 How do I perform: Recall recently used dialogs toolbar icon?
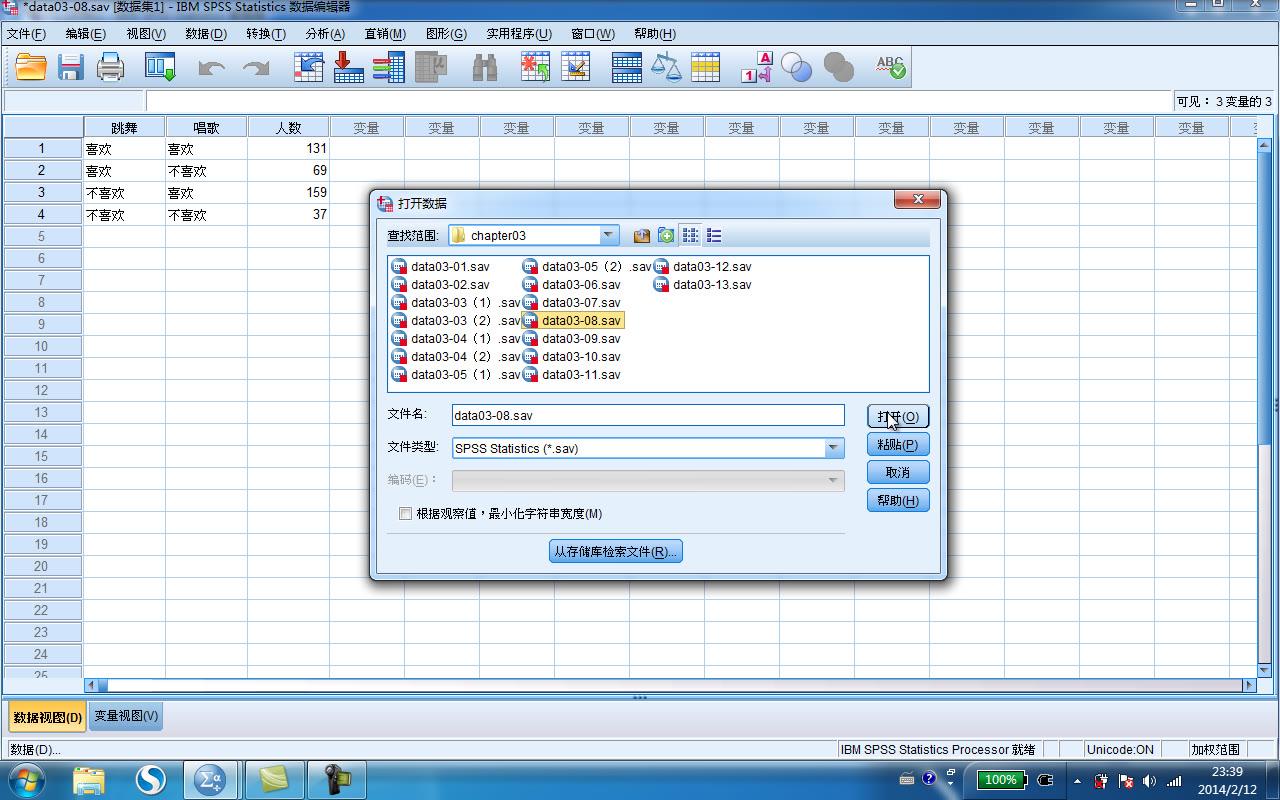[160, 67]
